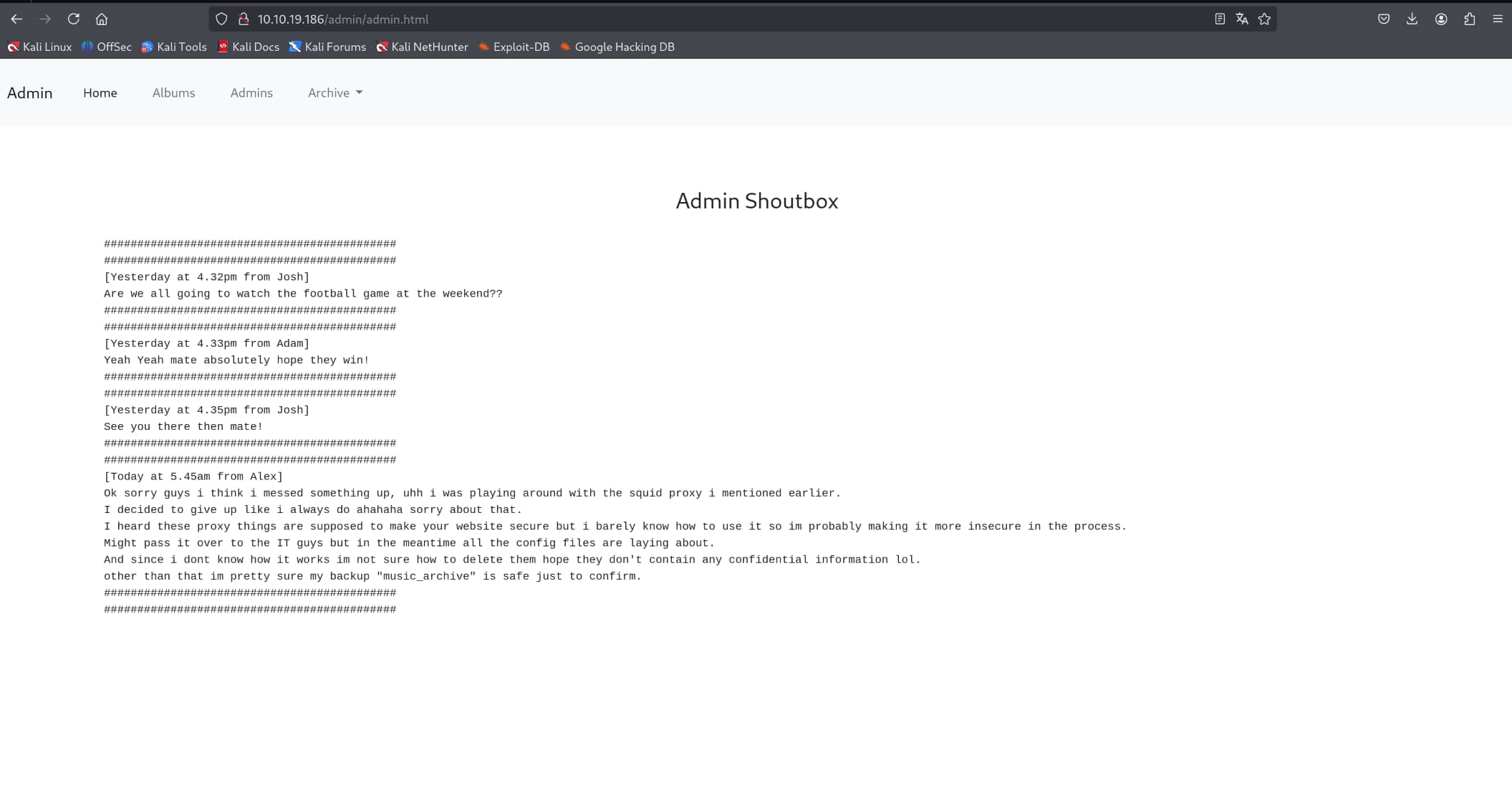Image resolution: width=1512 pixels, height=791 pixels.
Task: Click the browser back arrow
Action: 16,19
